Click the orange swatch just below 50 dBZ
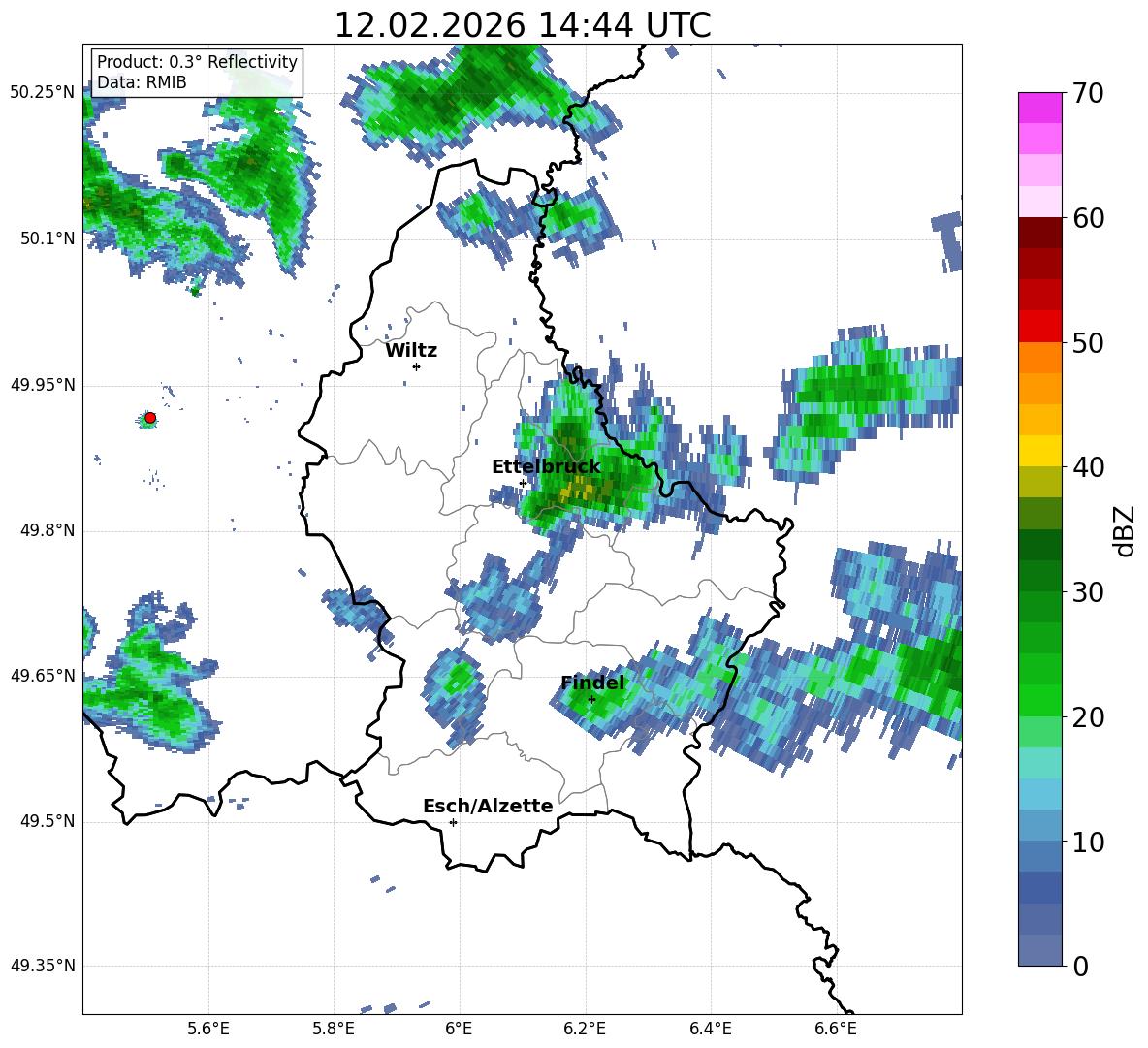 1039,357
